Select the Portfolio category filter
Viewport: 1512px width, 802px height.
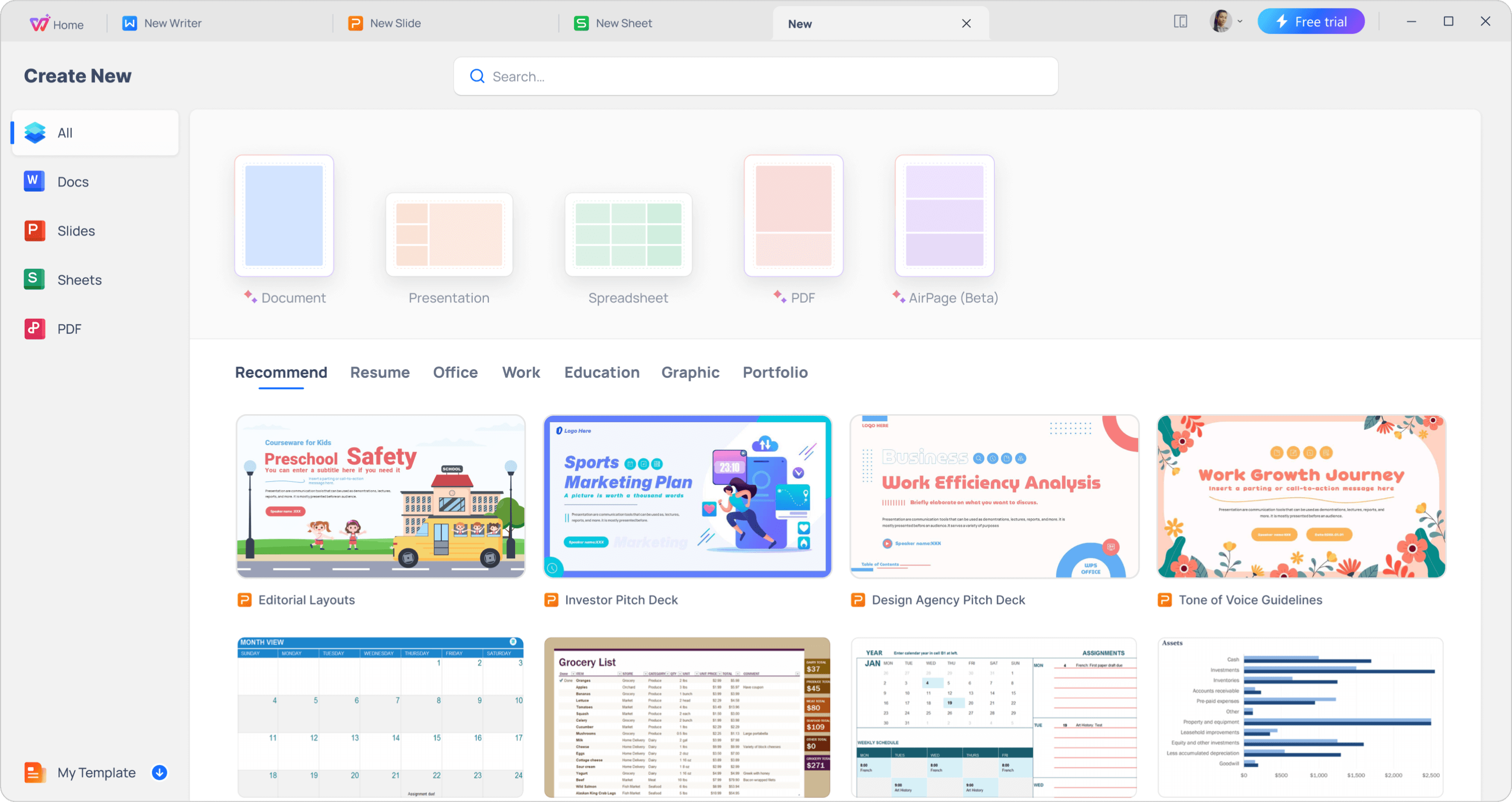pos(776,372)
